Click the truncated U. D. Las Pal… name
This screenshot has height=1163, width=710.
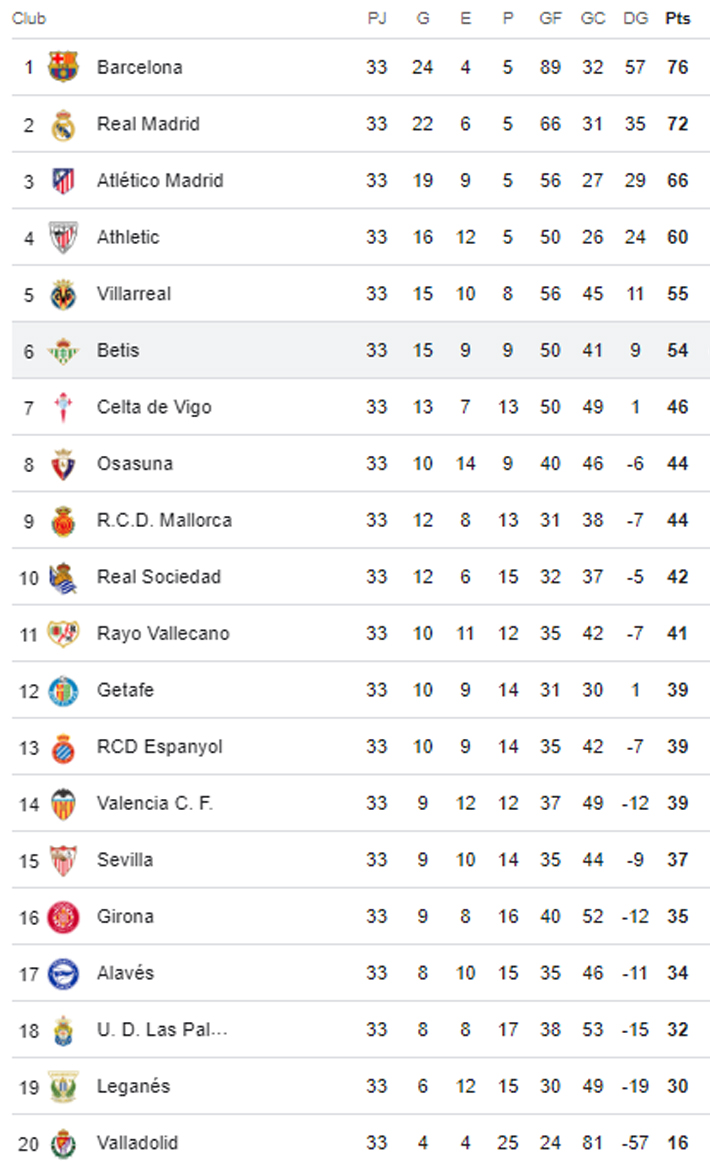click(x=162, y=1029)
